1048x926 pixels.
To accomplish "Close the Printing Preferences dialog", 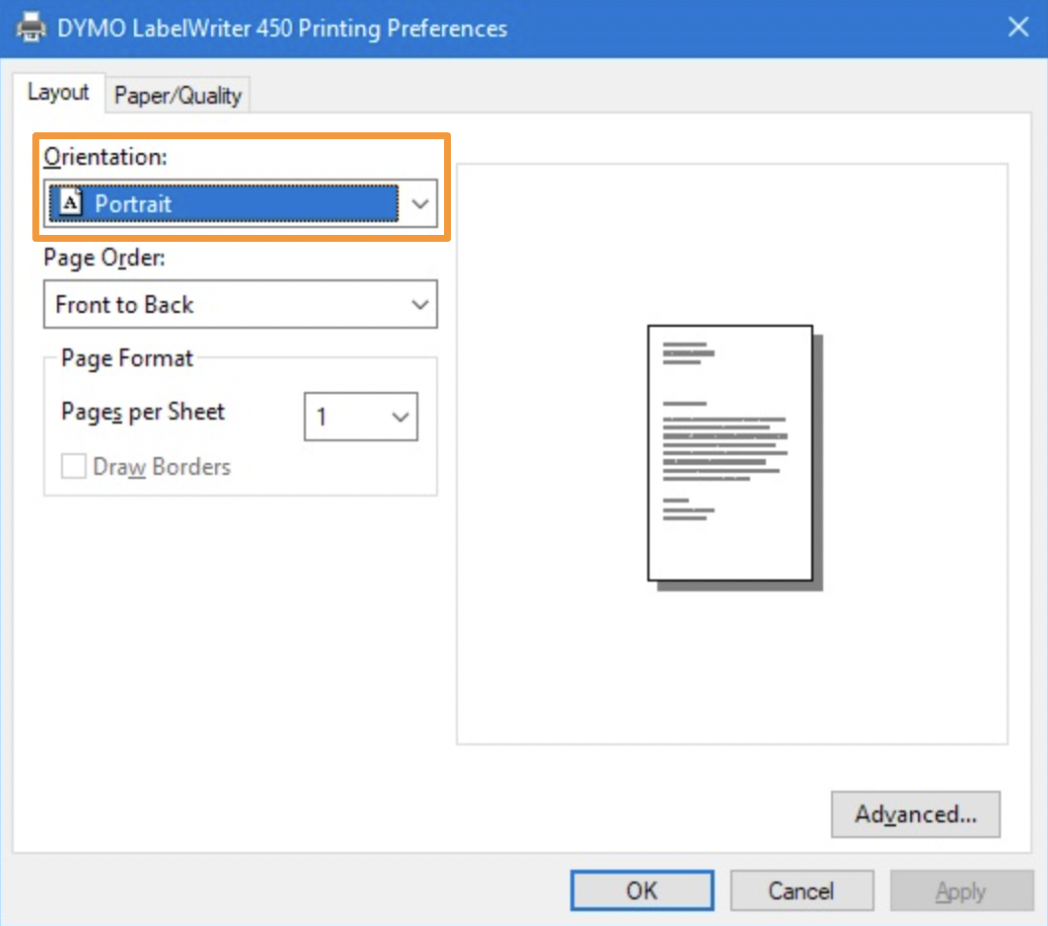I will point(1018,27).
